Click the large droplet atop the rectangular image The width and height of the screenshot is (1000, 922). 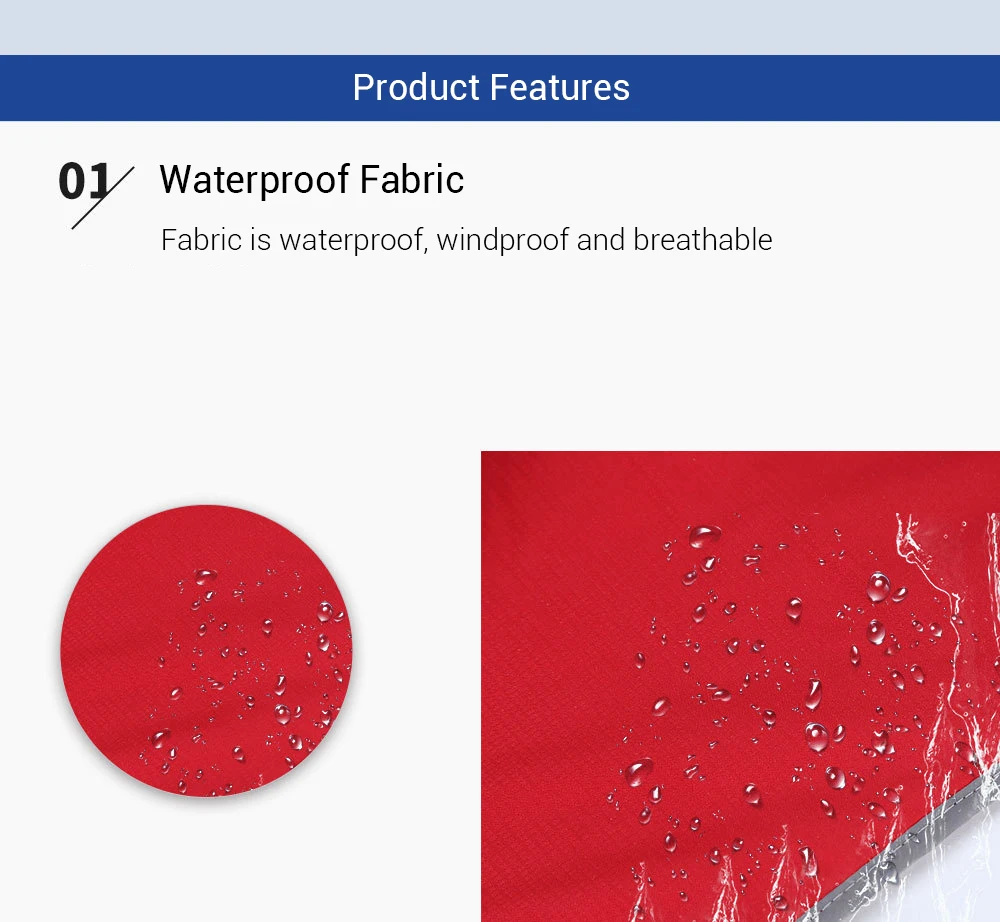pyautogui.click(x=704, y=535)
